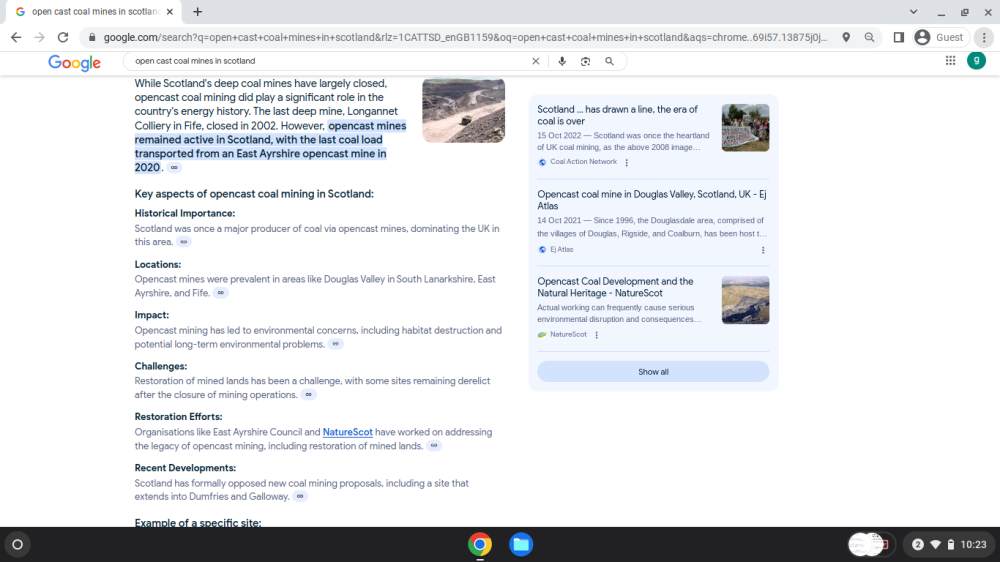This screenshot has width=1000, height=562.
Task: Open the NatureScot landscape thumbnail
Action: point(746,300)
